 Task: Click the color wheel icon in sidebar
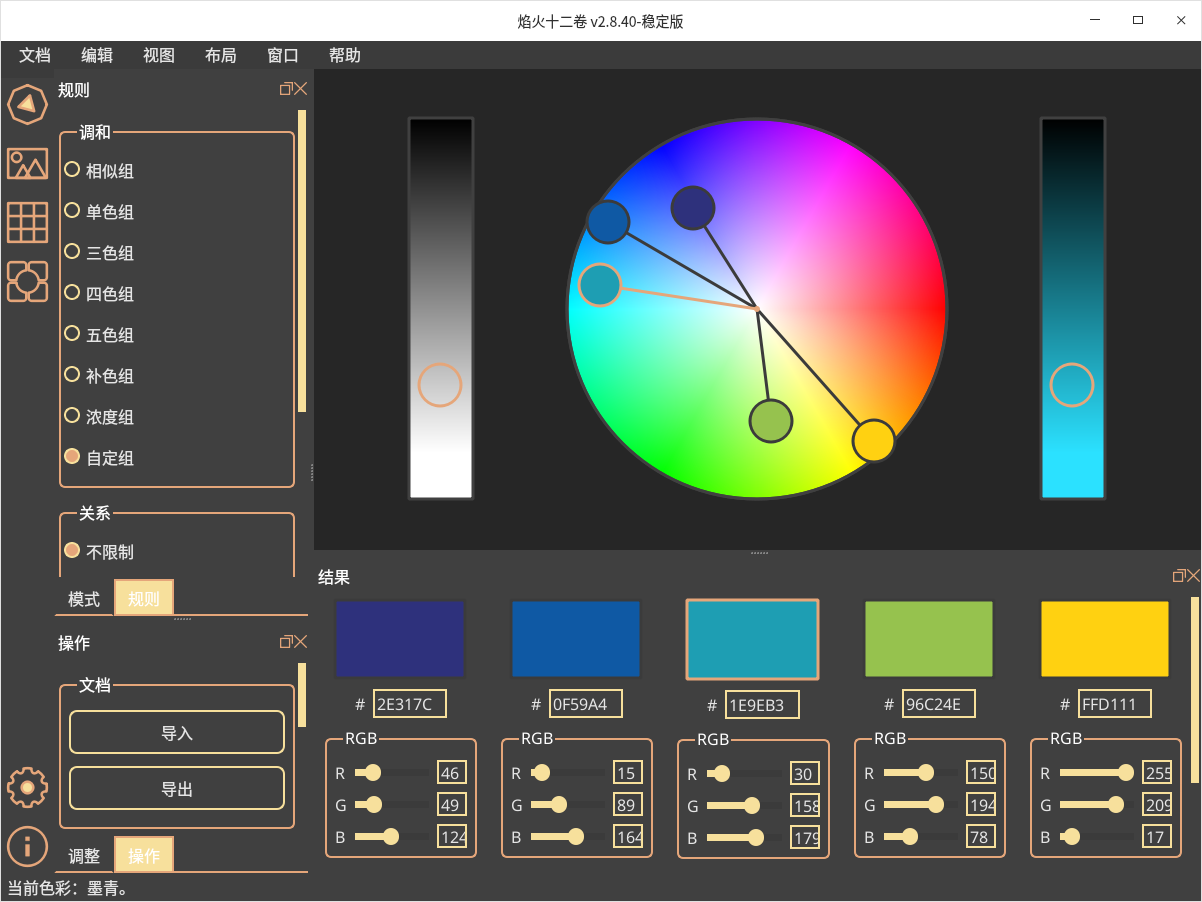click(27, 103)
